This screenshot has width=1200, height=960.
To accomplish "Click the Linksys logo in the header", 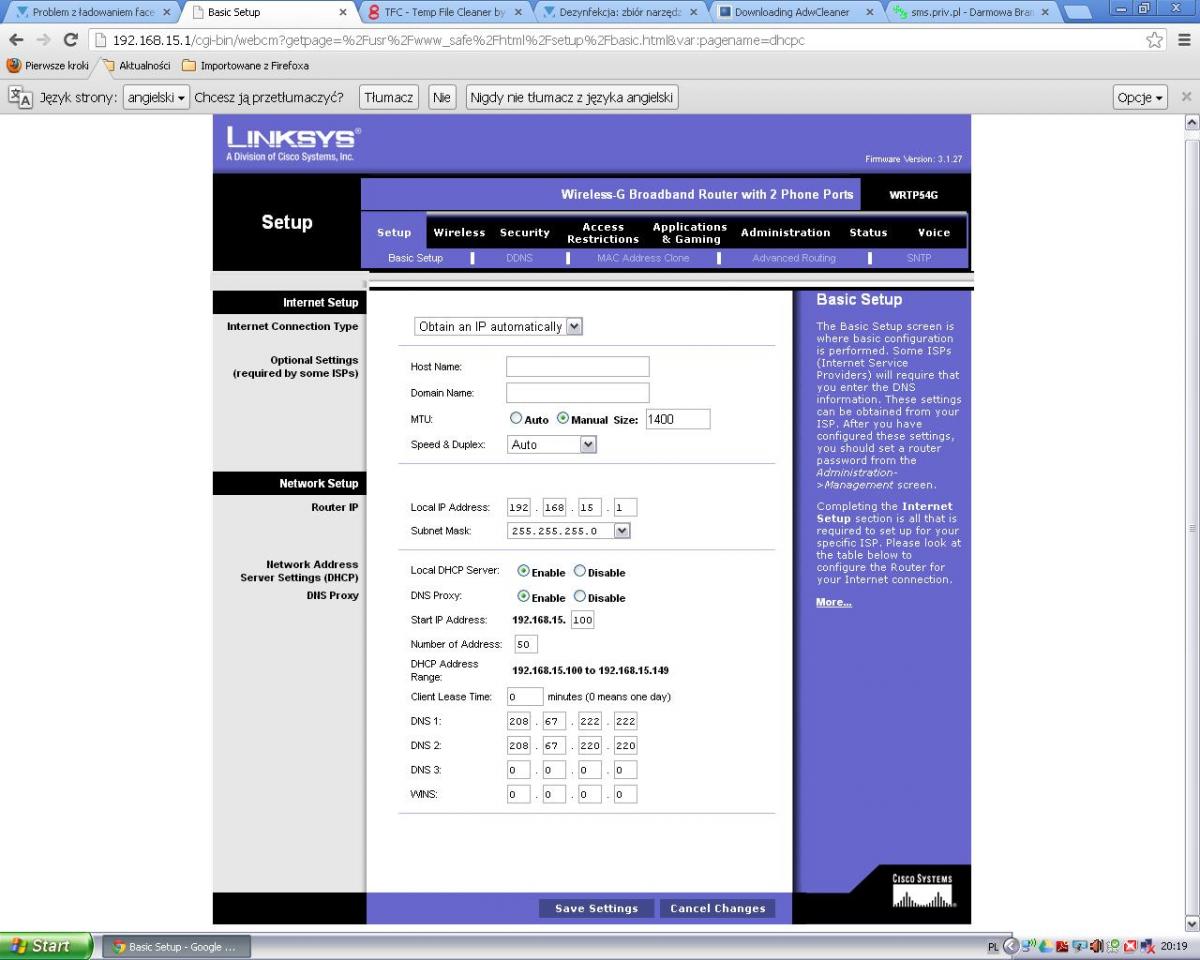I will click(x=292, y=142).
